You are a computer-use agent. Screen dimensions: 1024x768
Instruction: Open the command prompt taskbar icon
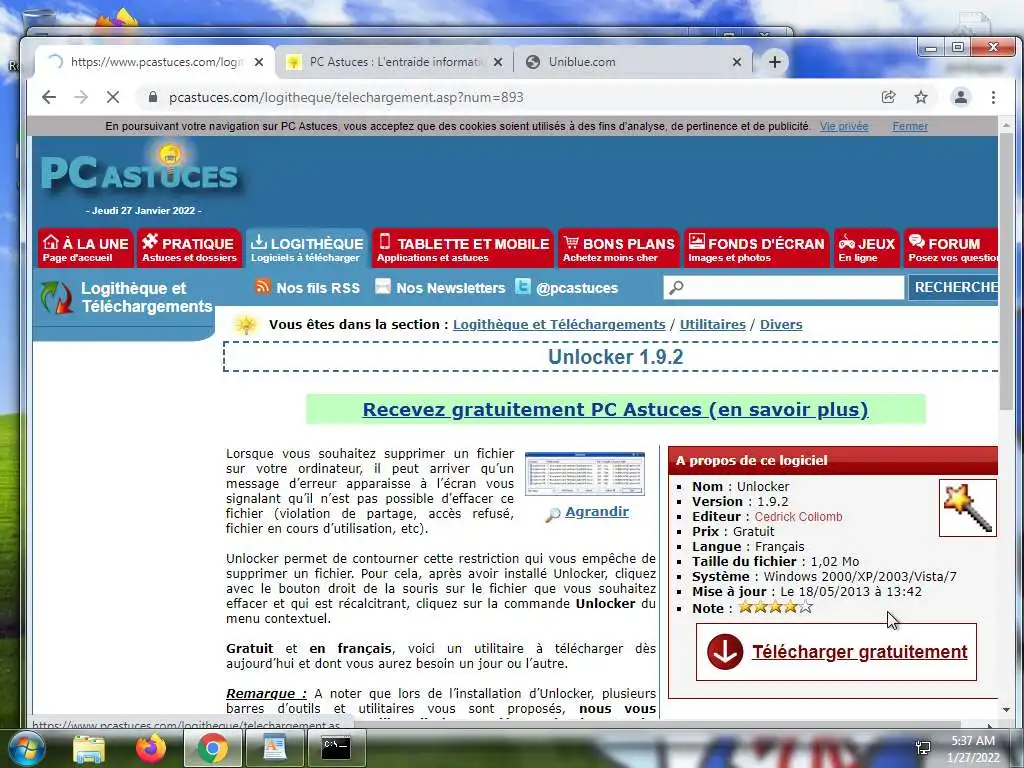click(337, 748)
